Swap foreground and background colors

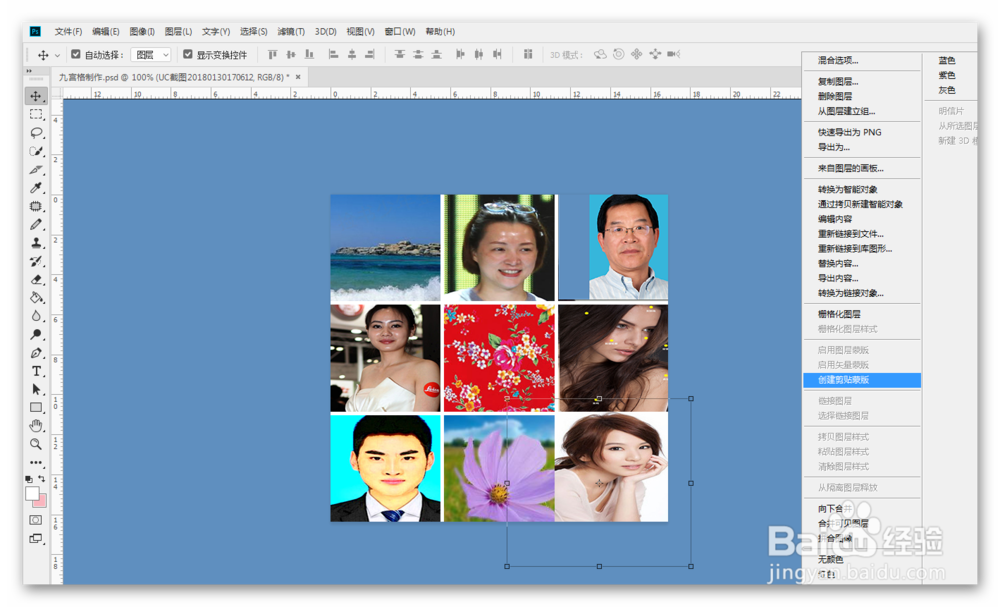(x=42, y=478)
